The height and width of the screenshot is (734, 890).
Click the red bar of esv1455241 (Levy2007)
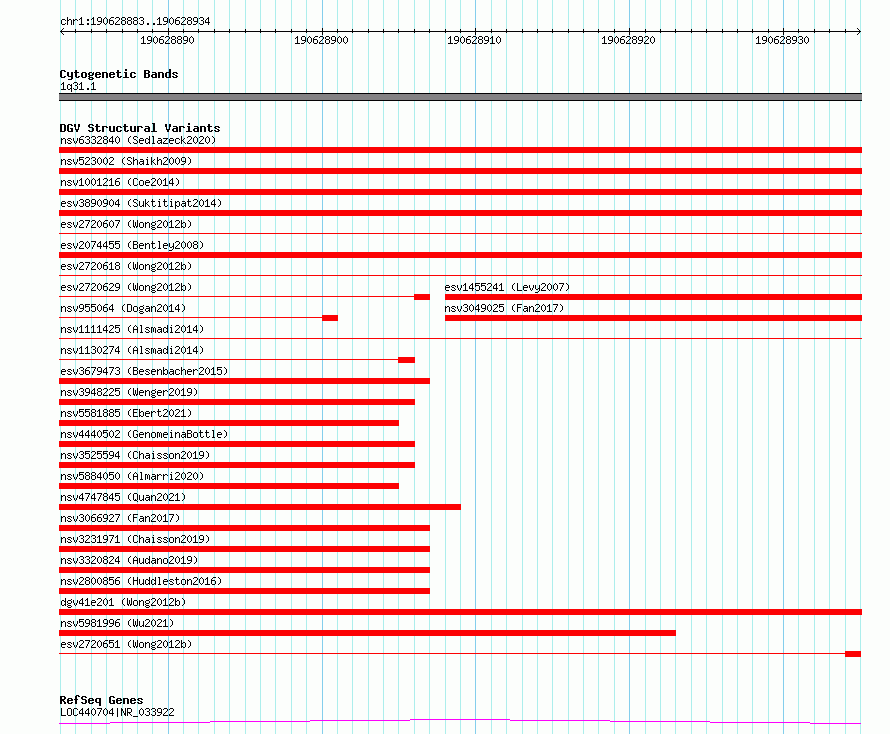pyautogui.click(x=653, y=297)
